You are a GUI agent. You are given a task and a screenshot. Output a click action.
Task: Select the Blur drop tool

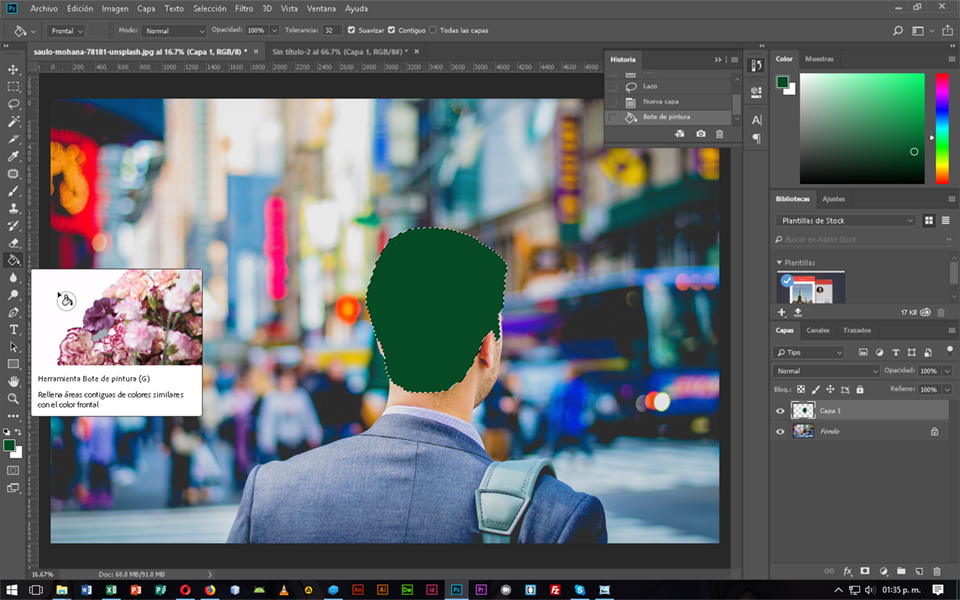13,277
